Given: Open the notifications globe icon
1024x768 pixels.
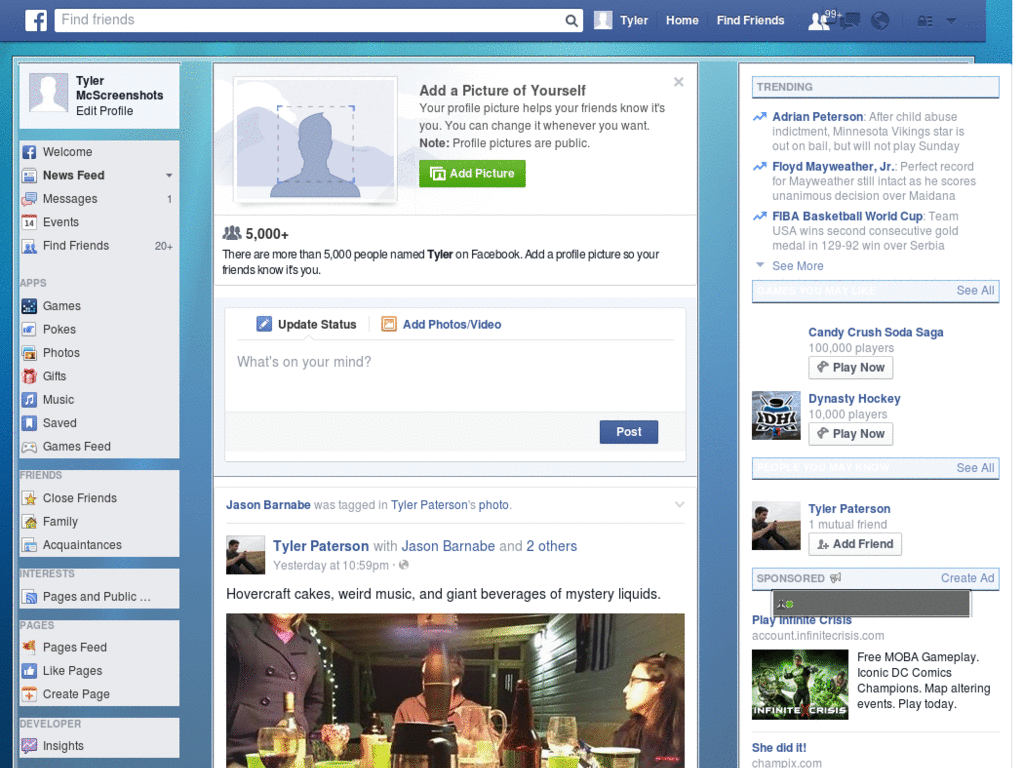Looking at the screenshot, I should [880, 21].
